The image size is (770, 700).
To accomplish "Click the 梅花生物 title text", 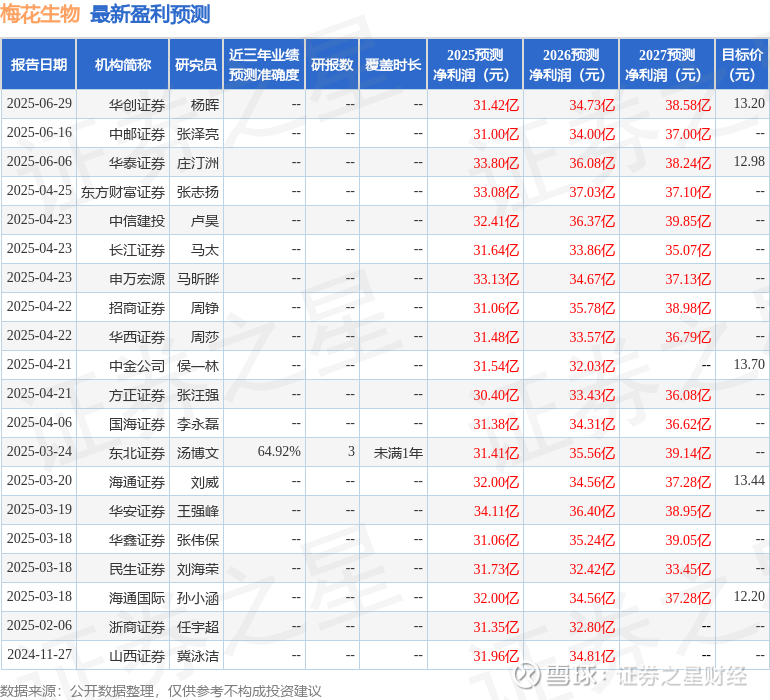I will [40, 14].
